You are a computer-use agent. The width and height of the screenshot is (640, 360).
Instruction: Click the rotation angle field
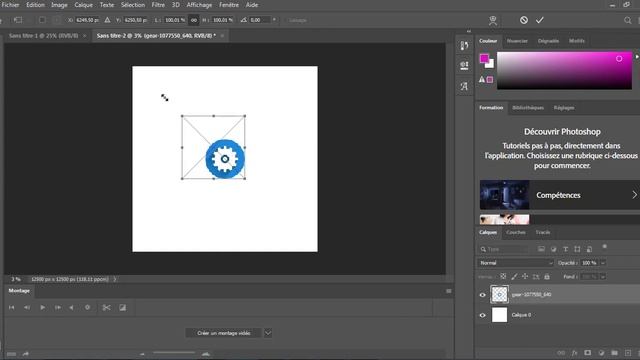pos(260,20)
